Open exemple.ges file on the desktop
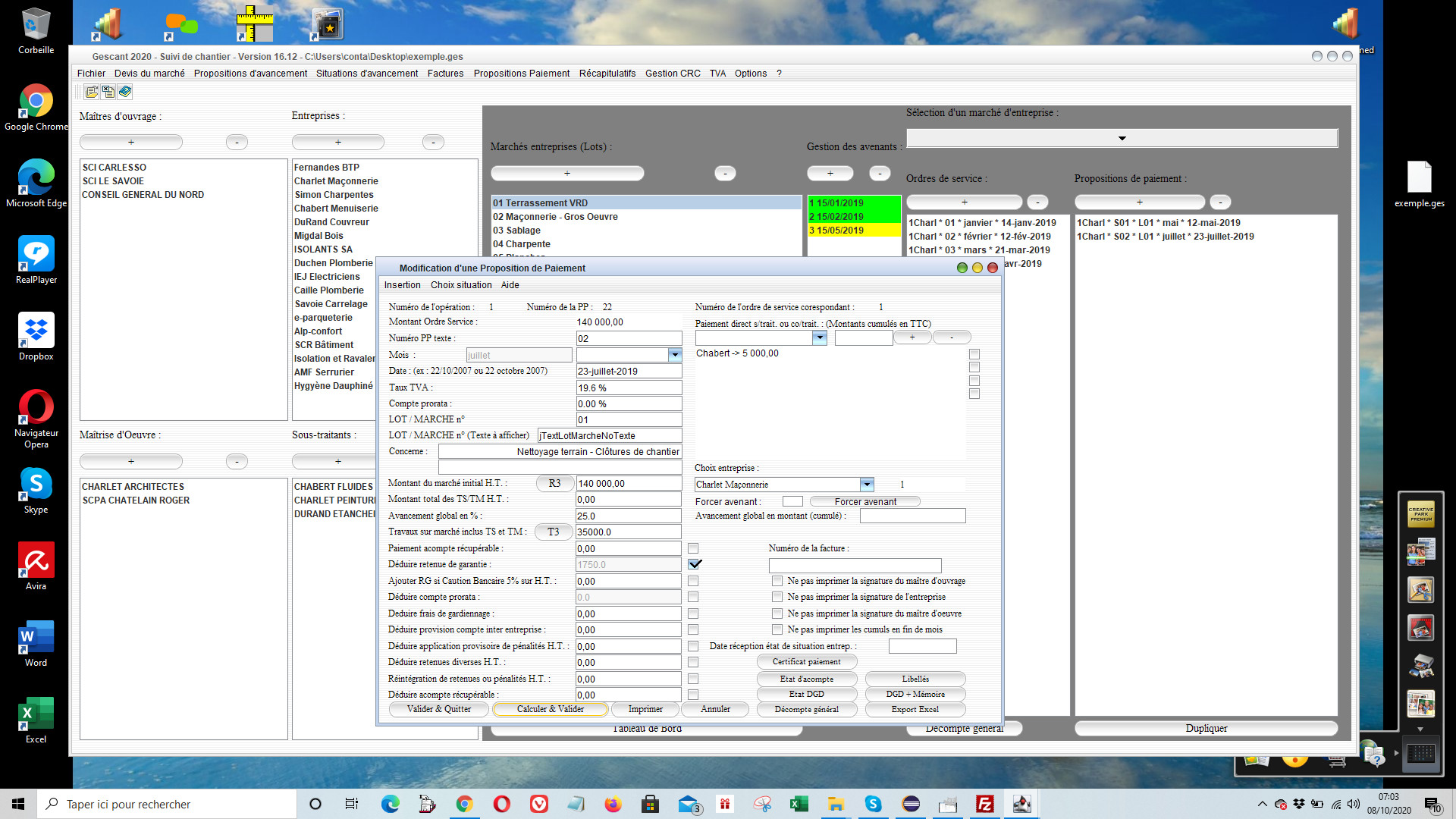Viewport: 1456px width, 819px height. pos(1419,184)
